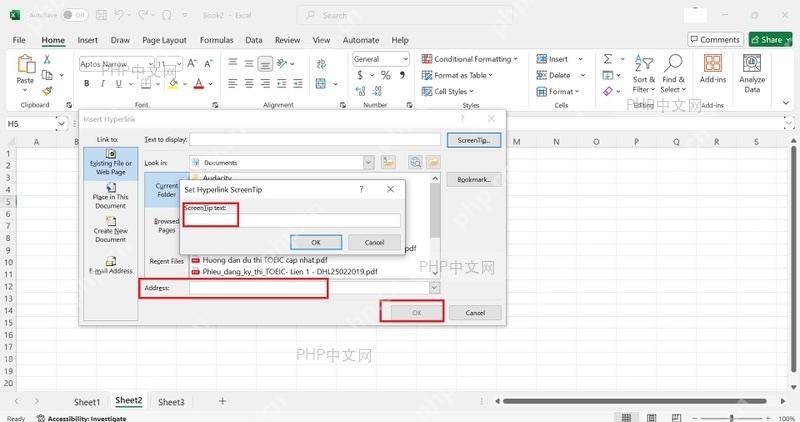Open the font name dropdown
Image resolution: width=800 pixels, height=422 pixels.
[x=151, y=64]
